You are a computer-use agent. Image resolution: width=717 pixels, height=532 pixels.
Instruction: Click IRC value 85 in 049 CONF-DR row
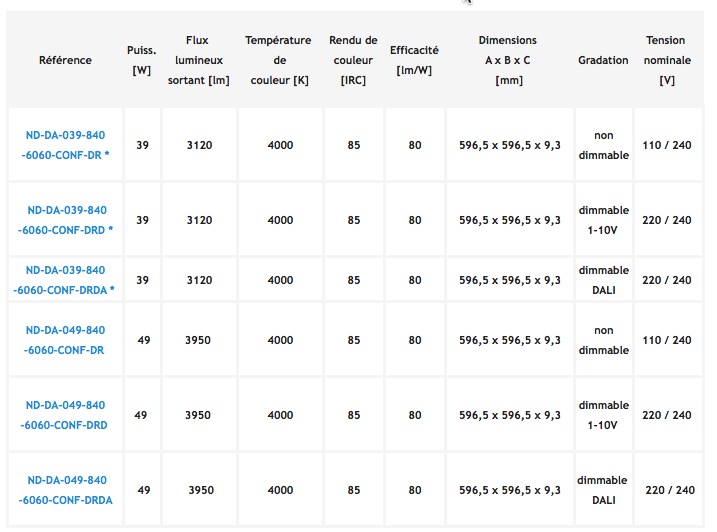pyautogui.click(x=353, y=340)
